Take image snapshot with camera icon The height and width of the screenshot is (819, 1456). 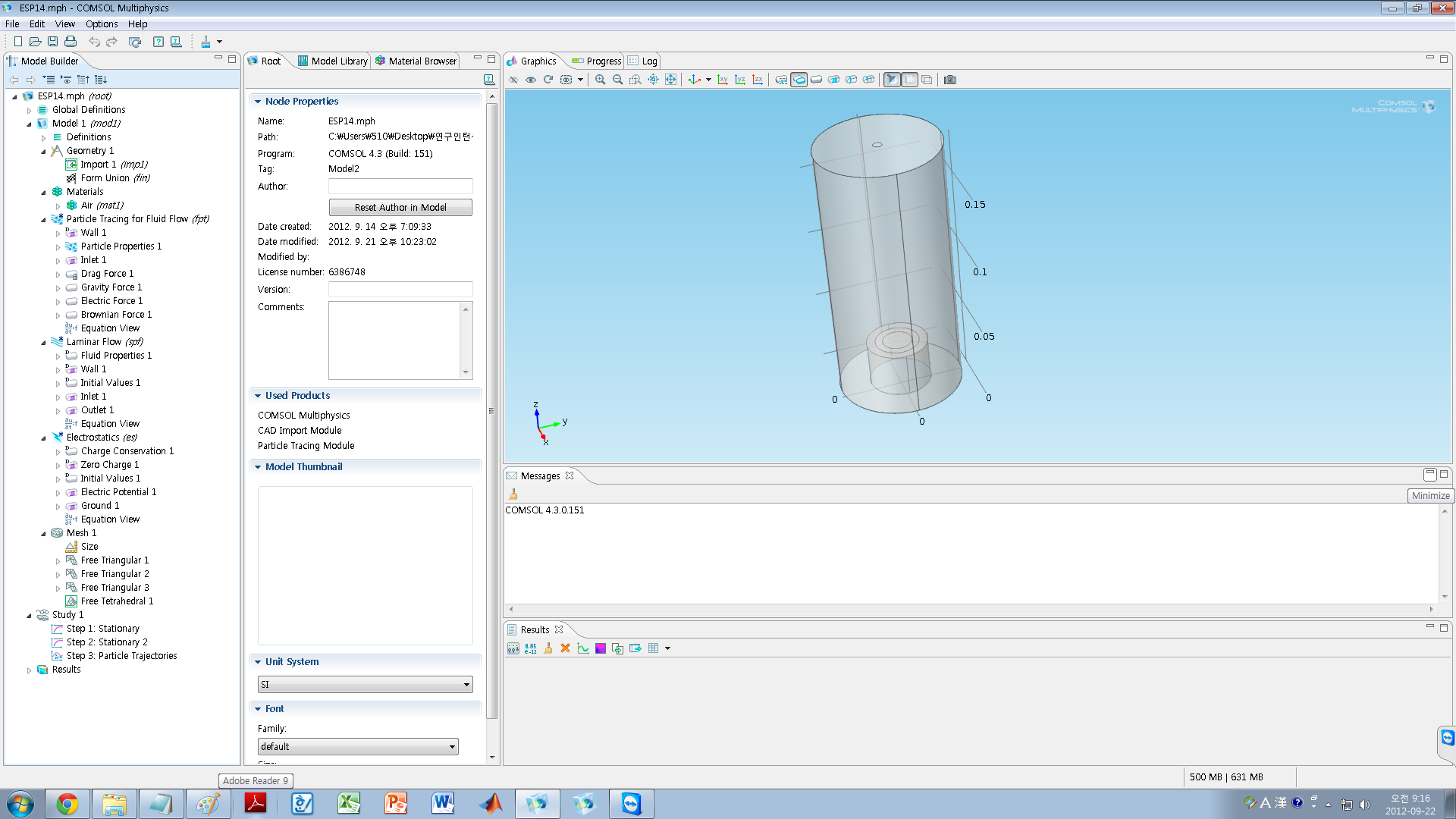pos(949,80)
